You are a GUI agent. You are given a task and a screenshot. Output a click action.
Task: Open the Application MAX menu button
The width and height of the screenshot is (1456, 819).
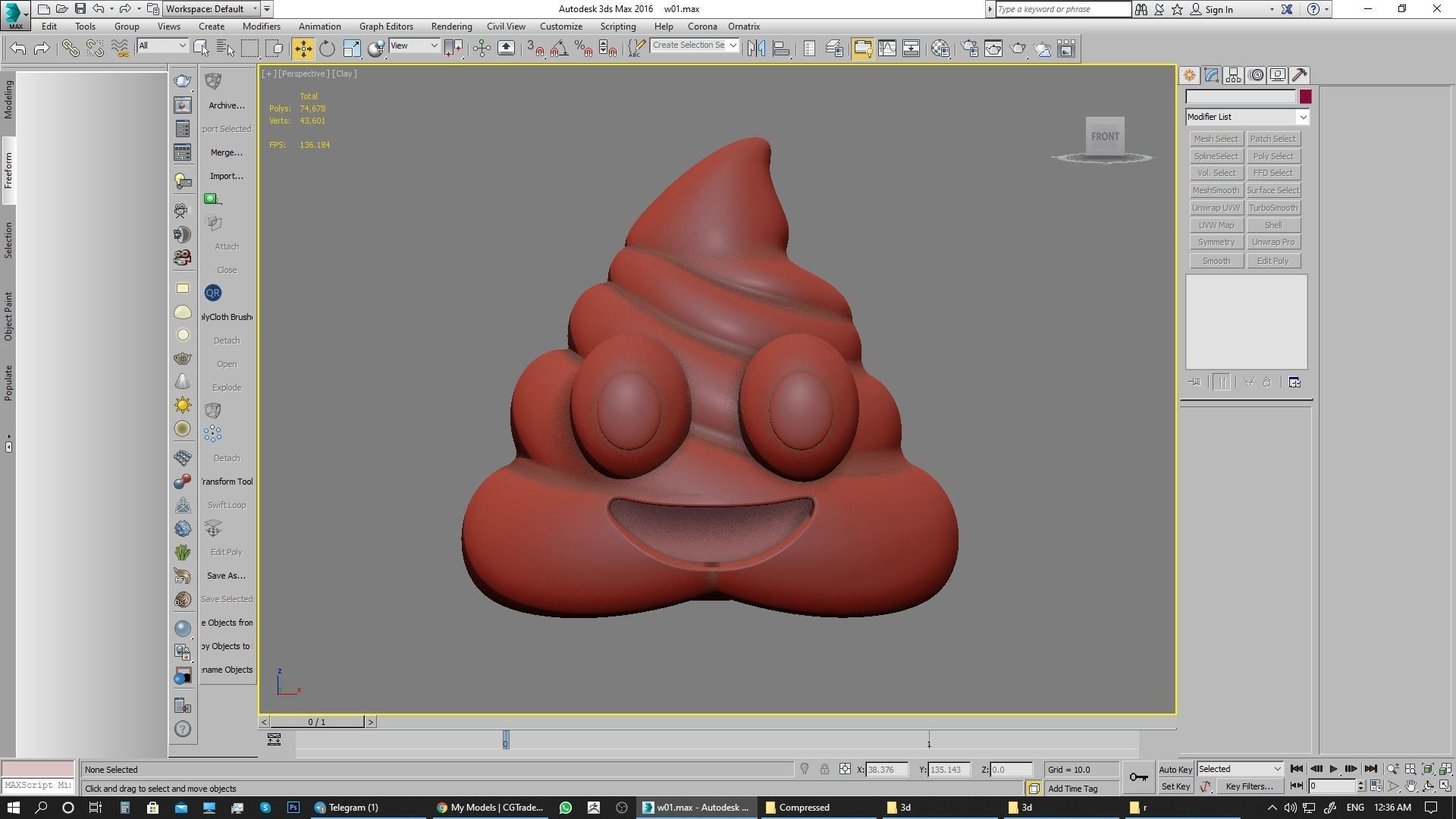15,15
